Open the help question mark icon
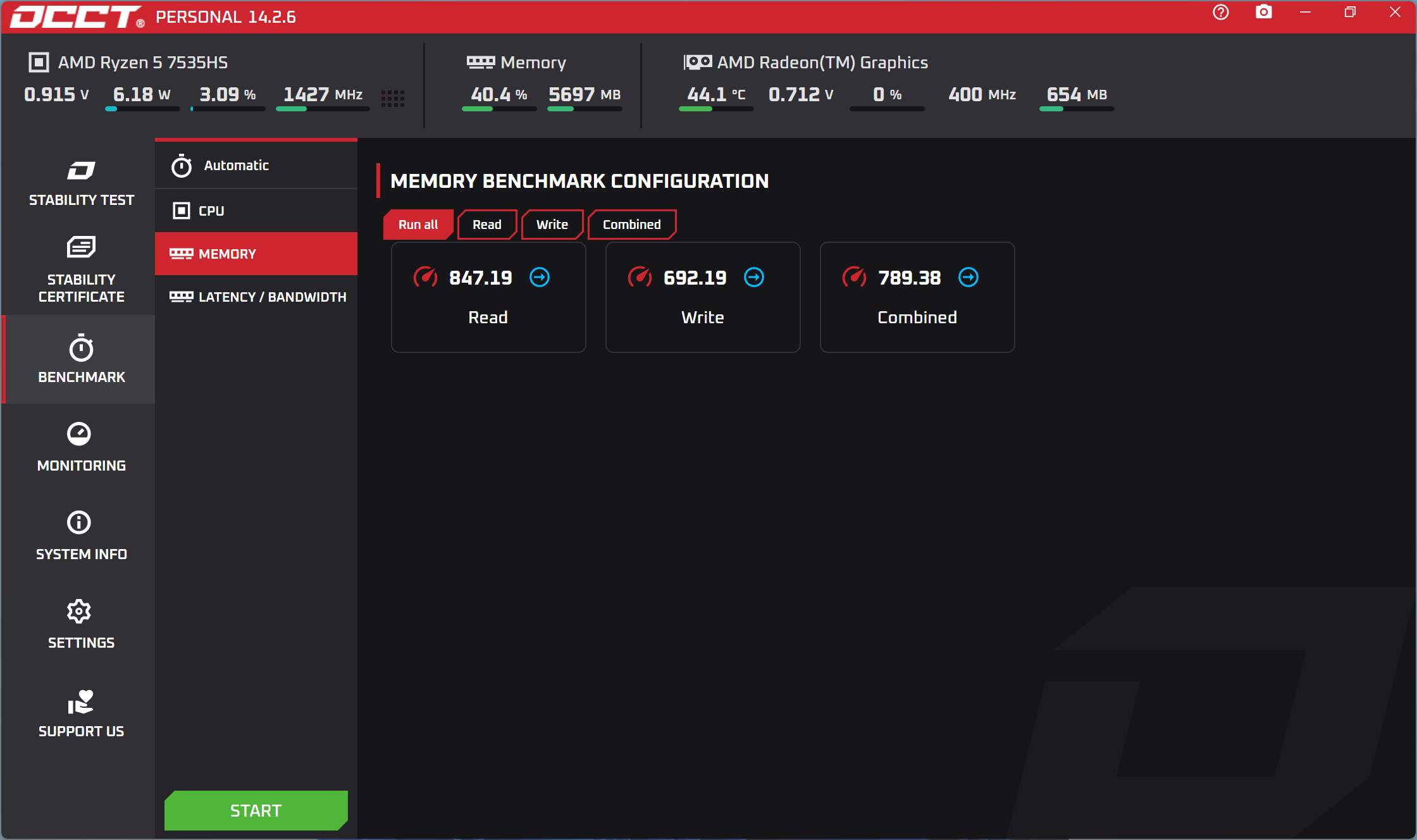The width and height of the screenshot is (1417, 840). point(1220,13)
